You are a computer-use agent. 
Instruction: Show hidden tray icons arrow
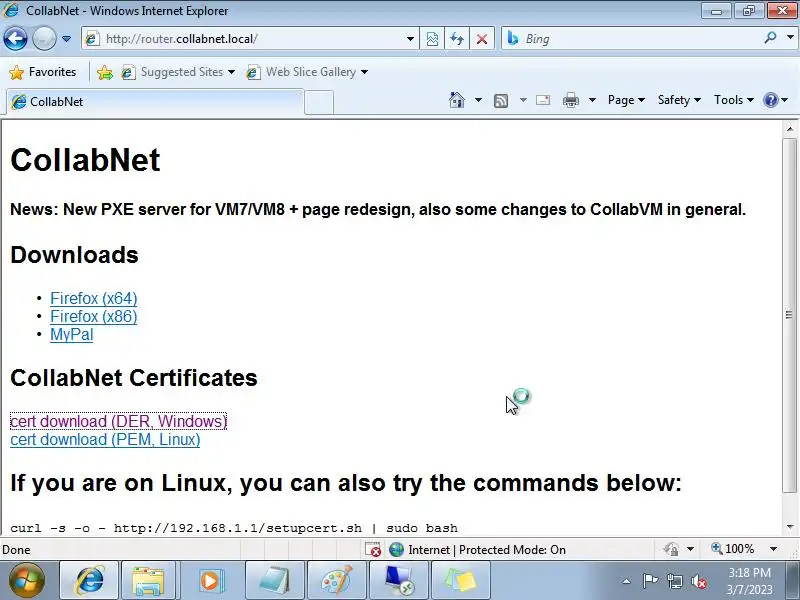pos(627,581)
